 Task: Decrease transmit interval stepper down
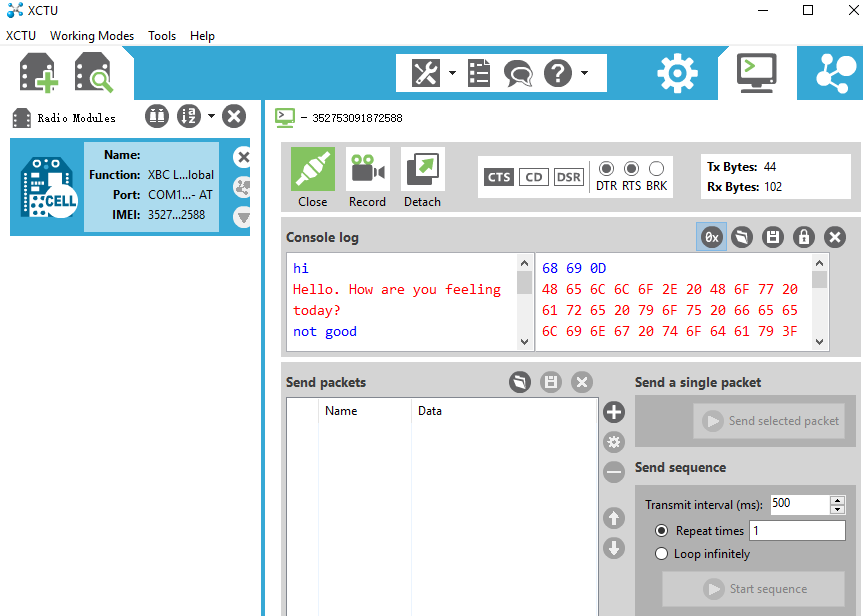[837, 509]
